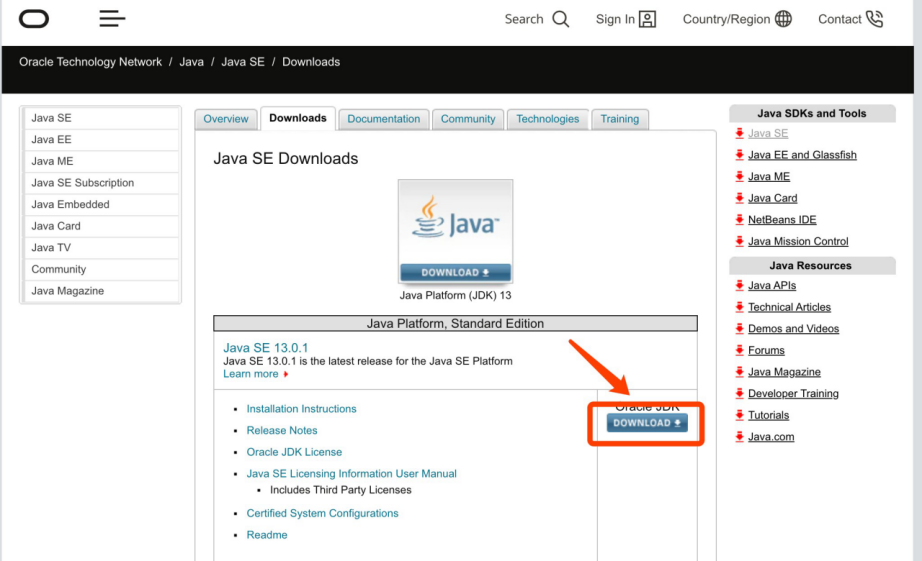922x561 pixels.
Task: Open Certified System Configurations link
Action: [x=322, y=513]
